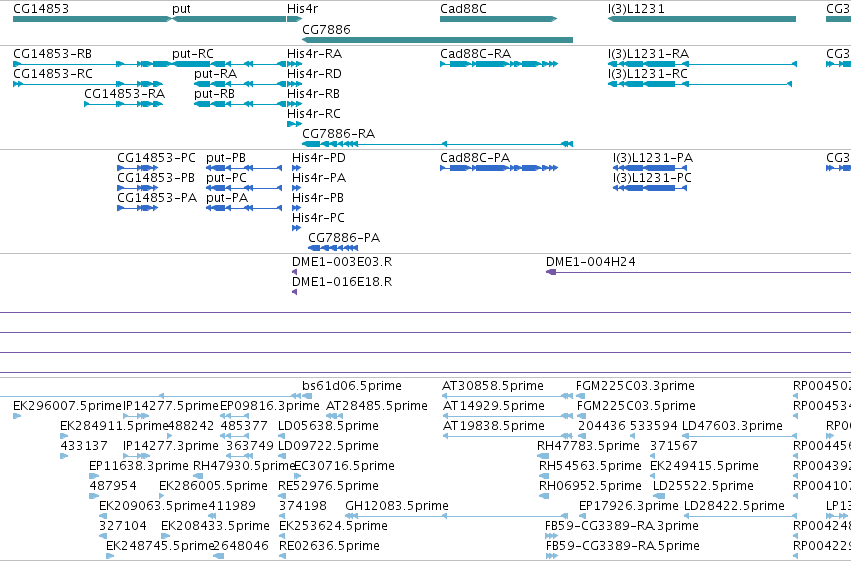The width and height of the screenshot is (851, 561).
Task: Click protein CG14853-PB
Action: [x=156, y=178]
